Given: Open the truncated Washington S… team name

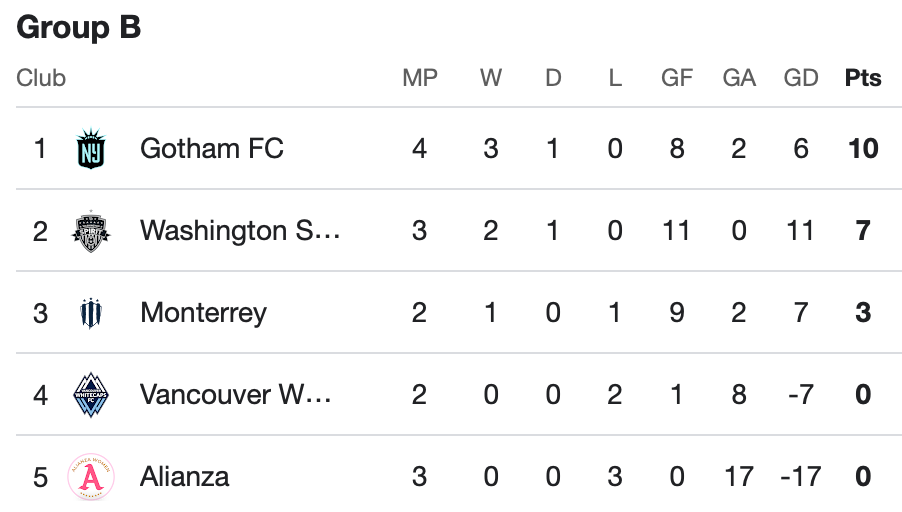Looking at the screenshot, I should [x=240, y=231].
